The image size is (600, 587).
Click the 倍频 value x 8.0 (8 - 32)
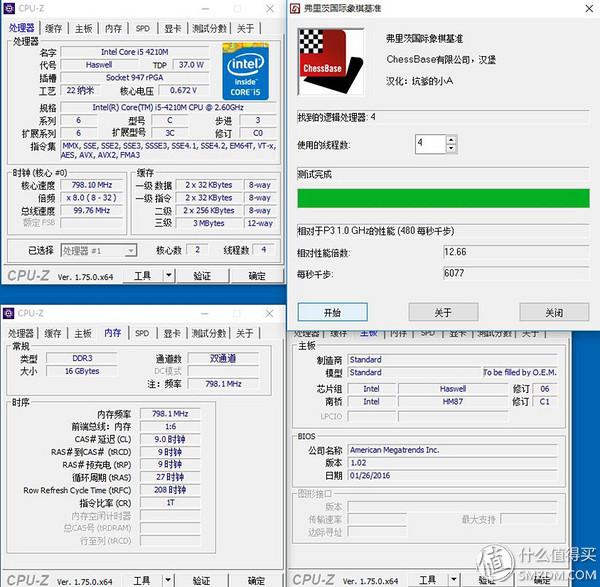point(92,198)
